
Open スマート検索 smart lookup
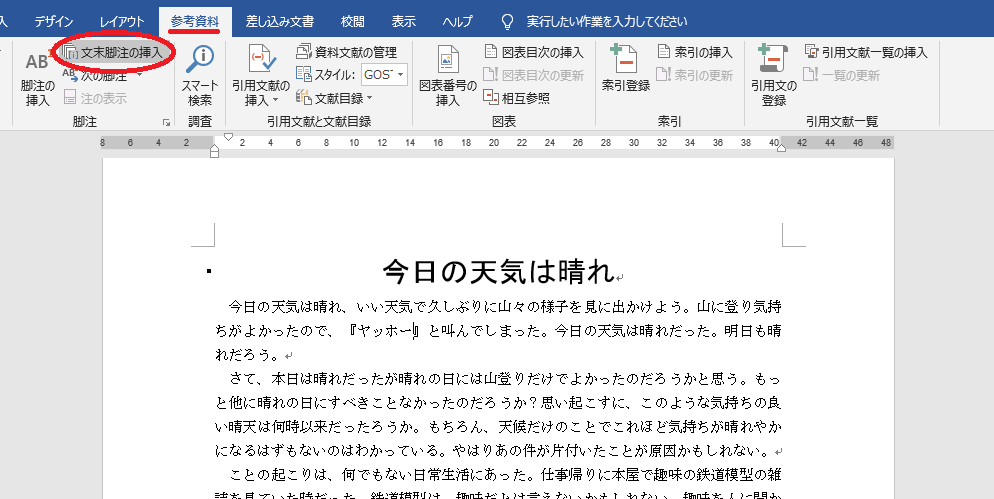point(200,77)
